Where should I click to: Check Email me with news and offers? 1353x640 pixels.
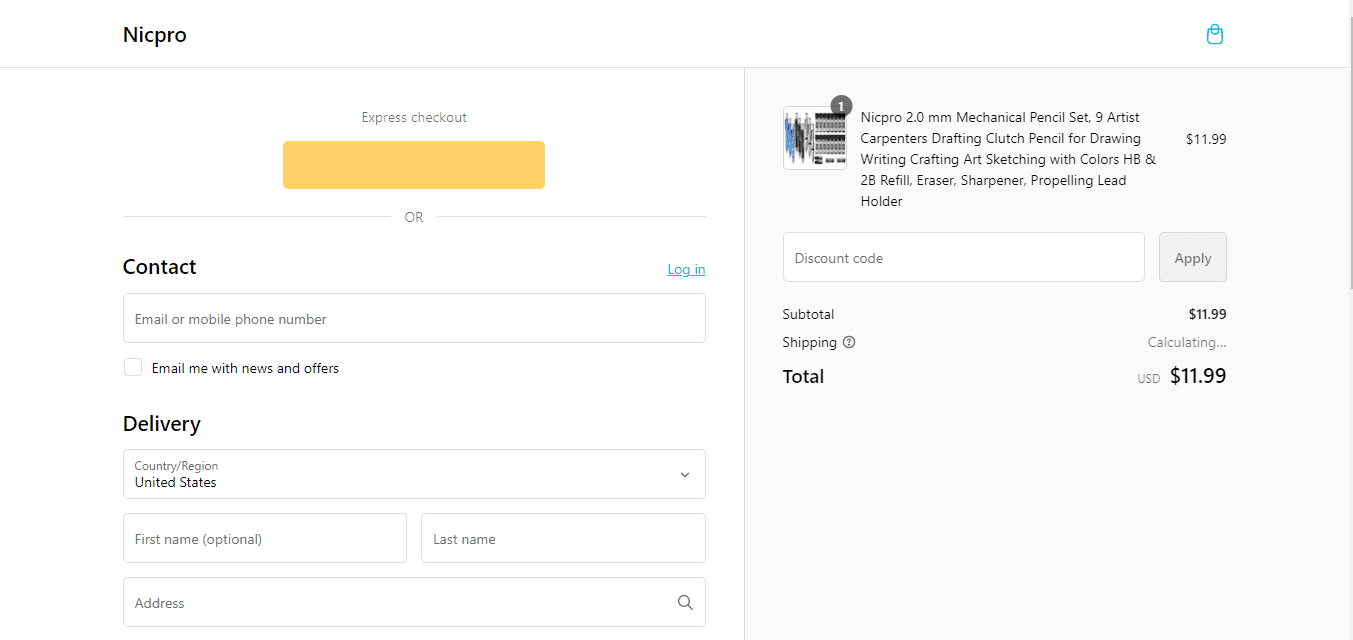pos(133,367)
